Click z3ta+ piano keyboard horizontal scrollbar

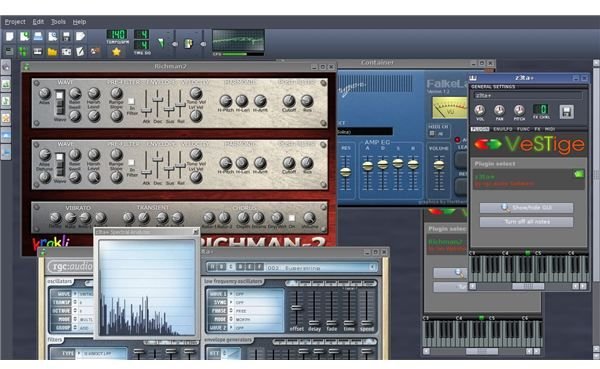(x=528, y=286)
